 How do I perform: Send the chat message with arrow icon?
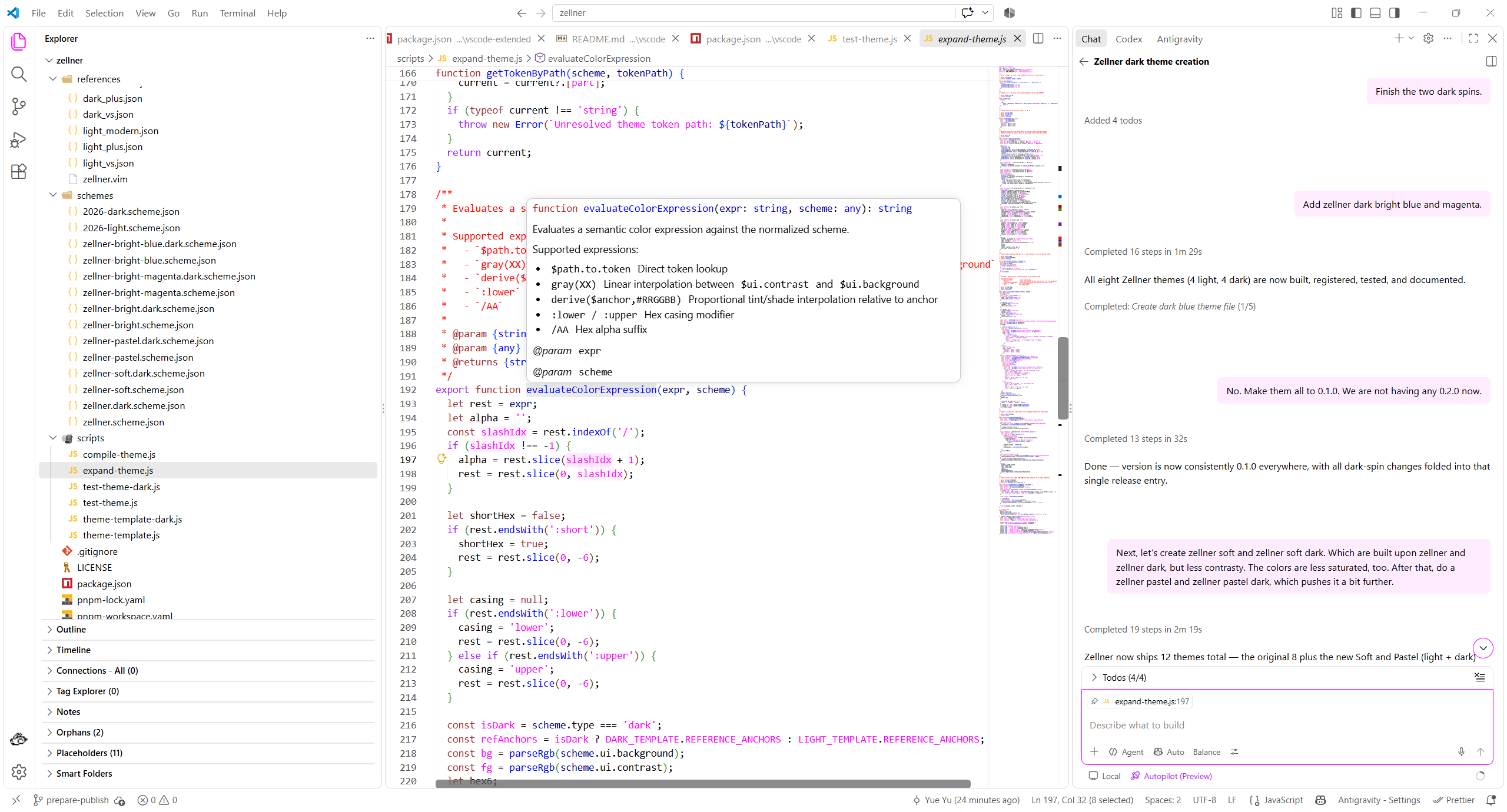click(1481, 752)
